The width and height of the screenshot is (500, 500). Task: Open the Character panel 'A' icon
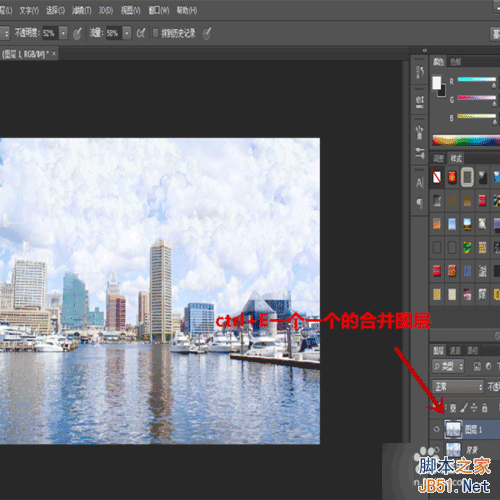420,182
